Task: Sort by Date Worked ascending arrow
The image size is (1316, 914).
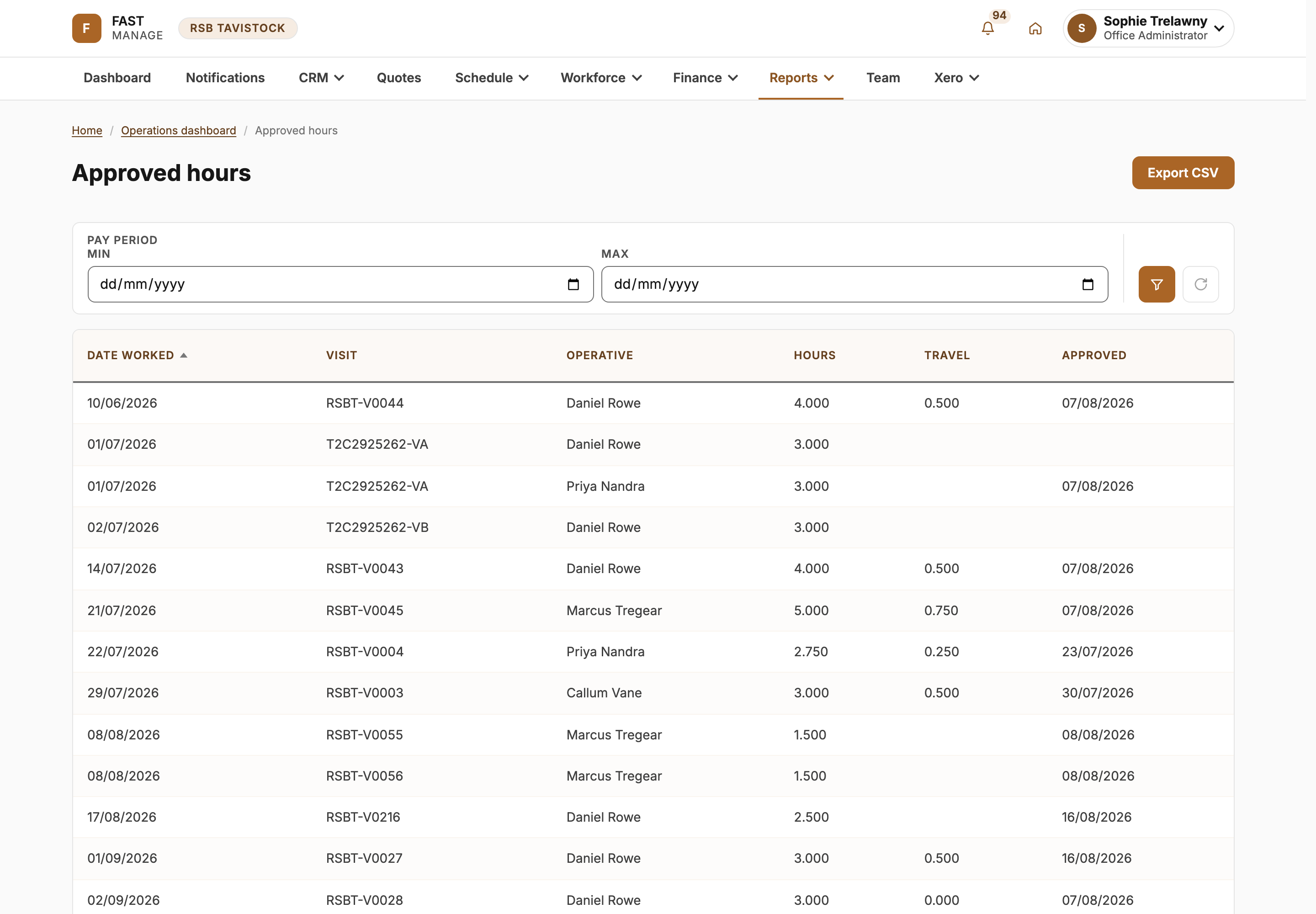Action: click(x=183, y=355)
